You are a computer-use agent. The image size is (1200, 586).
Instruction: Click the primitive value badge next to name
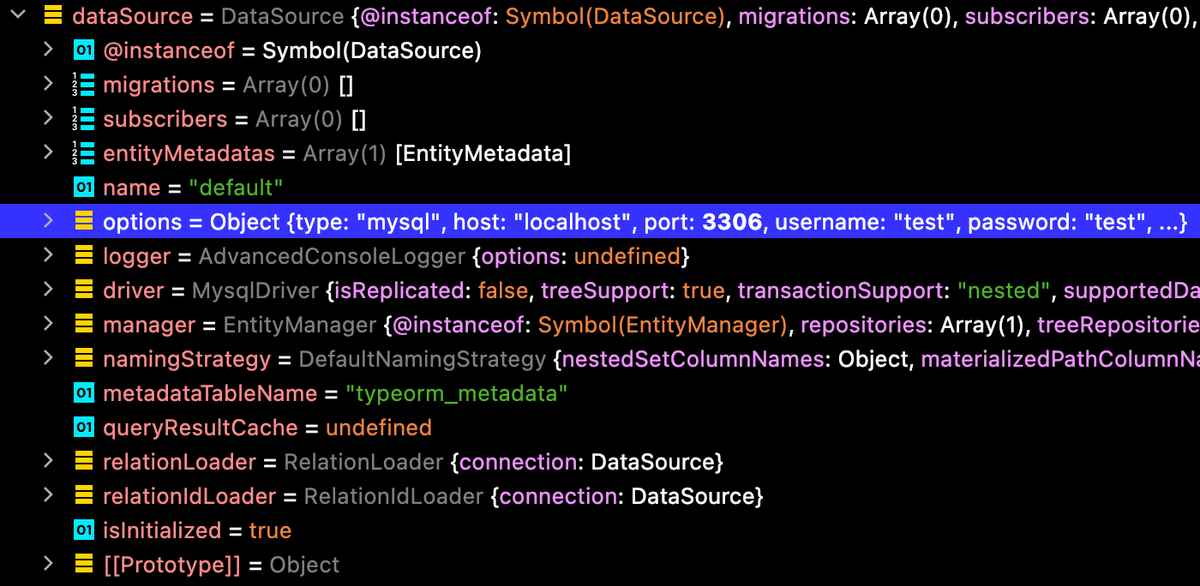(x=85, y=187)
